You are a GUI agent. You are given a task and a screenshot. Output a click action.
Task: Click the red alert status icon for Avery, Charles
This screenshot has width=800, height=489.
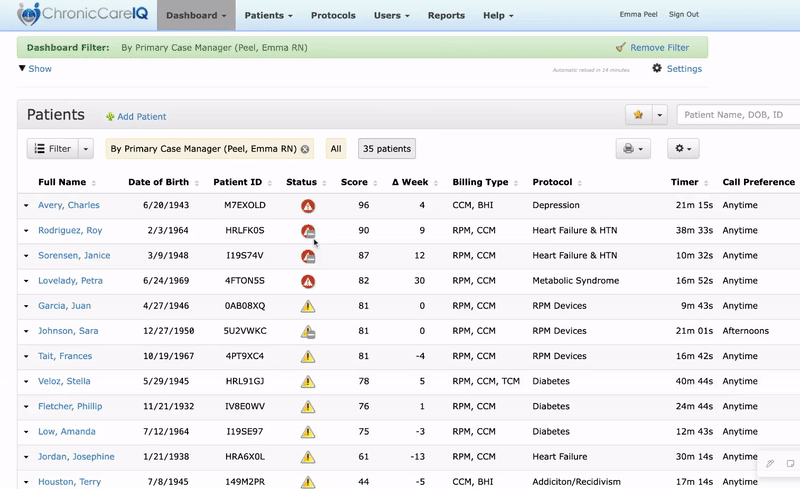(x=308, y=206)
